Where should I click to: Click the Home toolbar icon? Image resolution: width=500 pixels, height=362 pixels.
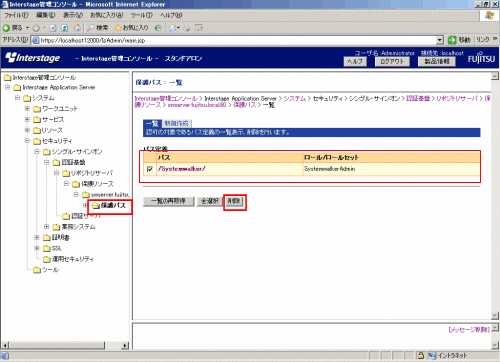coord(77,28)
